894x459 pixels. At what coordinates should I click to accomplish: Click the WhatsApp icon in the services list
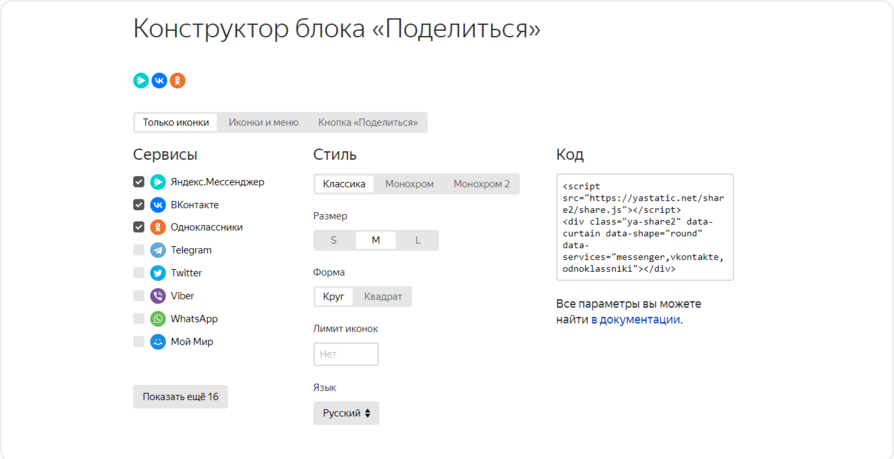[x=158, y=319]
